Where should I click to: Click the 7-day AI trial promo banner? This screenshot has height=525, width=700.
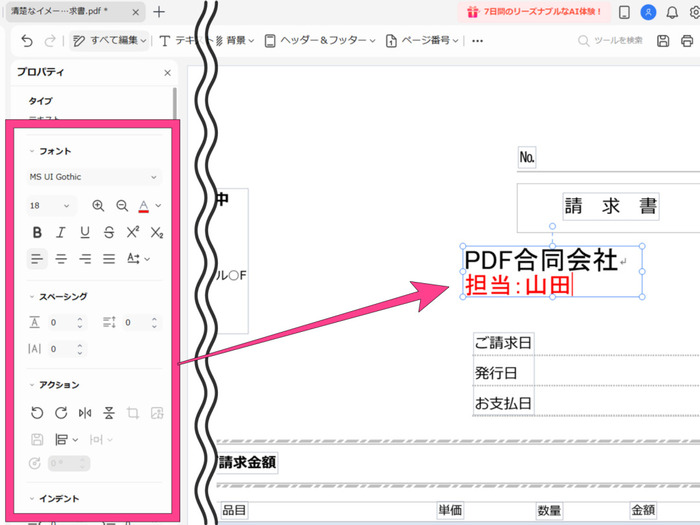(x=534, y=12)
